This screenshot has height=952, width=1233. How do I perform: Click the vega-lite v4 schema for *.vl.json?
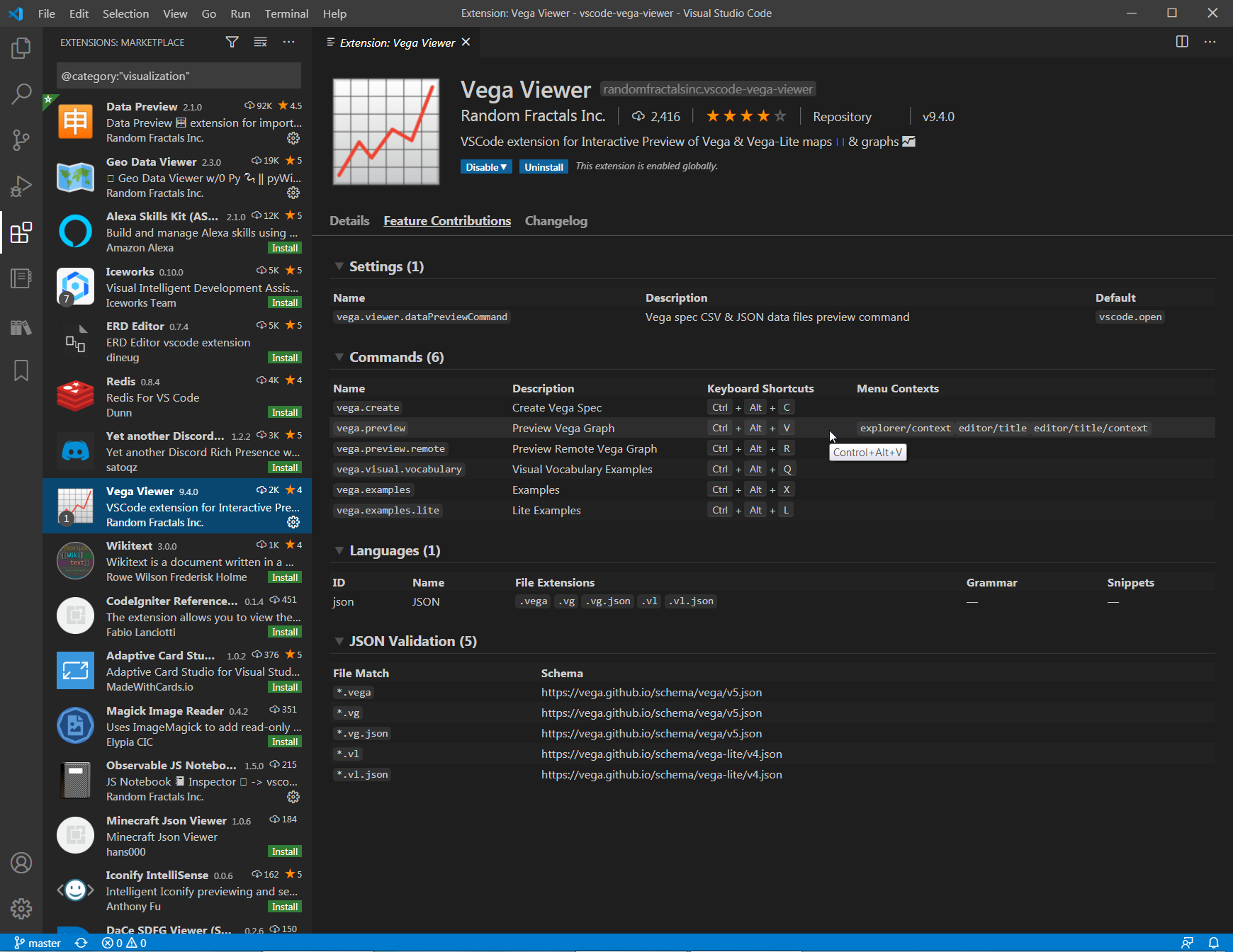pos(662,774)
